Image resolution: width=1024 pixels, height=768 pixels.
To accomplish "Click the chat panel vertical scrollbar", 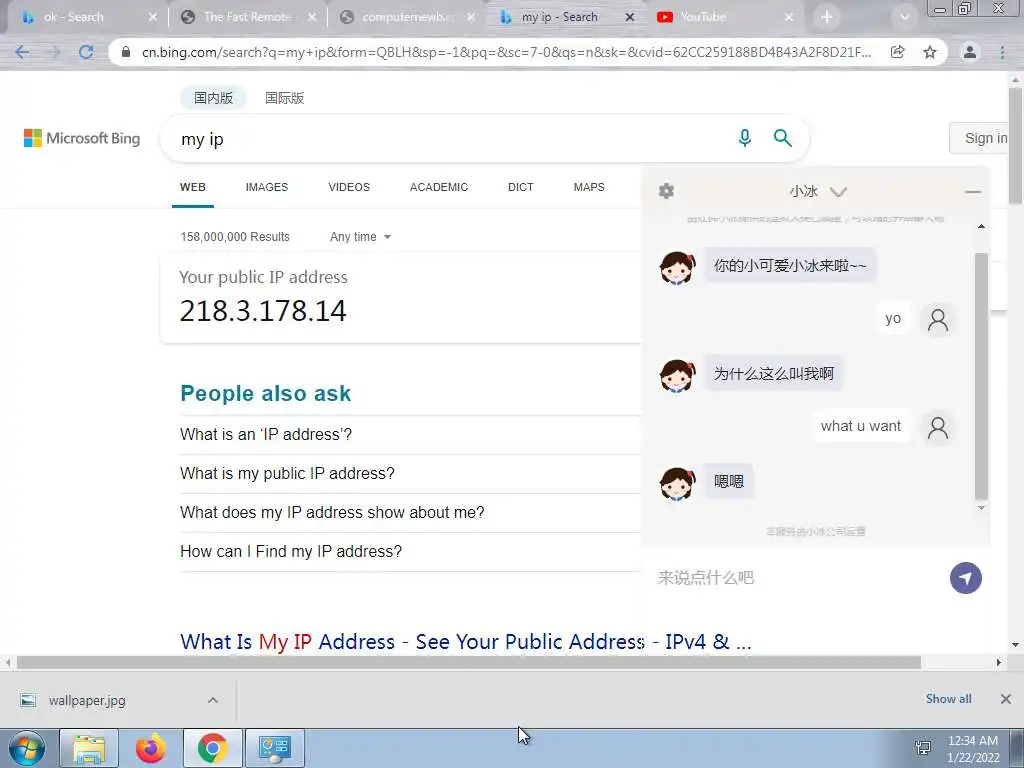I will pyautogui.click(x=981, y=376).
